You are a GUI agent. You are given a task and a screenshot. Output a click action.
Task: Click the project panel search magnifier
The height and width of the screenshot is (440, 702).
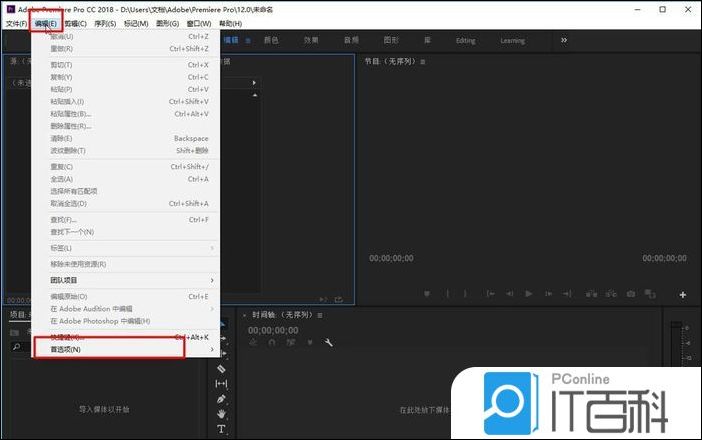pos(16,347)
